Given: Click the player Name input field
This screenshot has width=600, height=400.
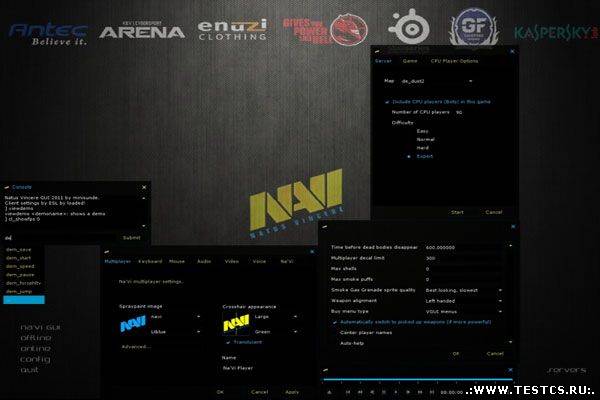Looking at the screenshot, I should click(x=260, y=368).
